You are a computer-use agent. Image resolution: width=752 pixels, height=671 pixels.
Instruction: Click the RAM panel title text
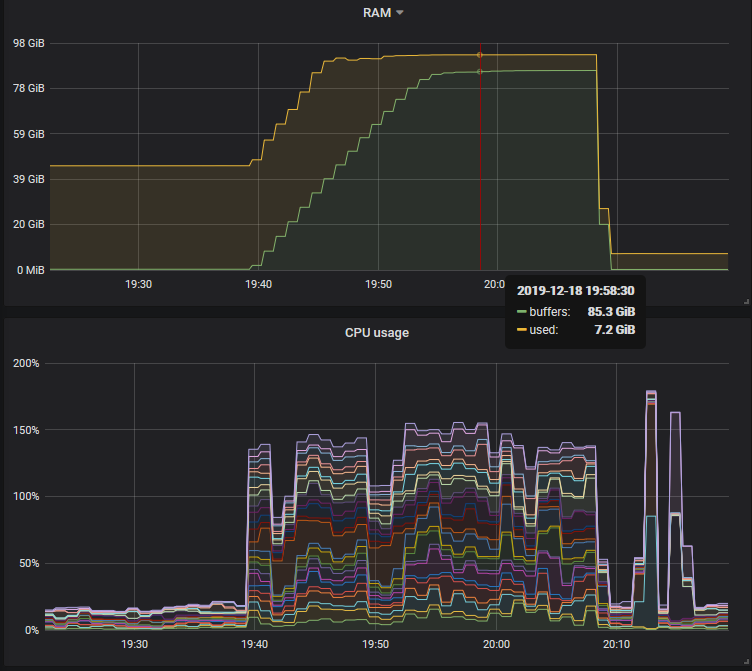[x=376, y=12]
